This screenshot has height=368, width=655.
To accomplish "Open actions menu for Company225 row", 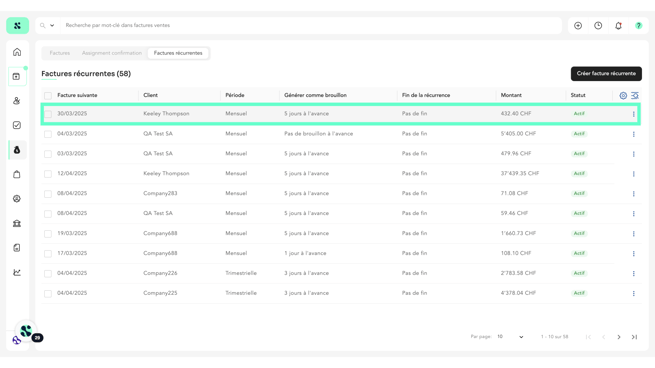I will (x=633, y=294).
